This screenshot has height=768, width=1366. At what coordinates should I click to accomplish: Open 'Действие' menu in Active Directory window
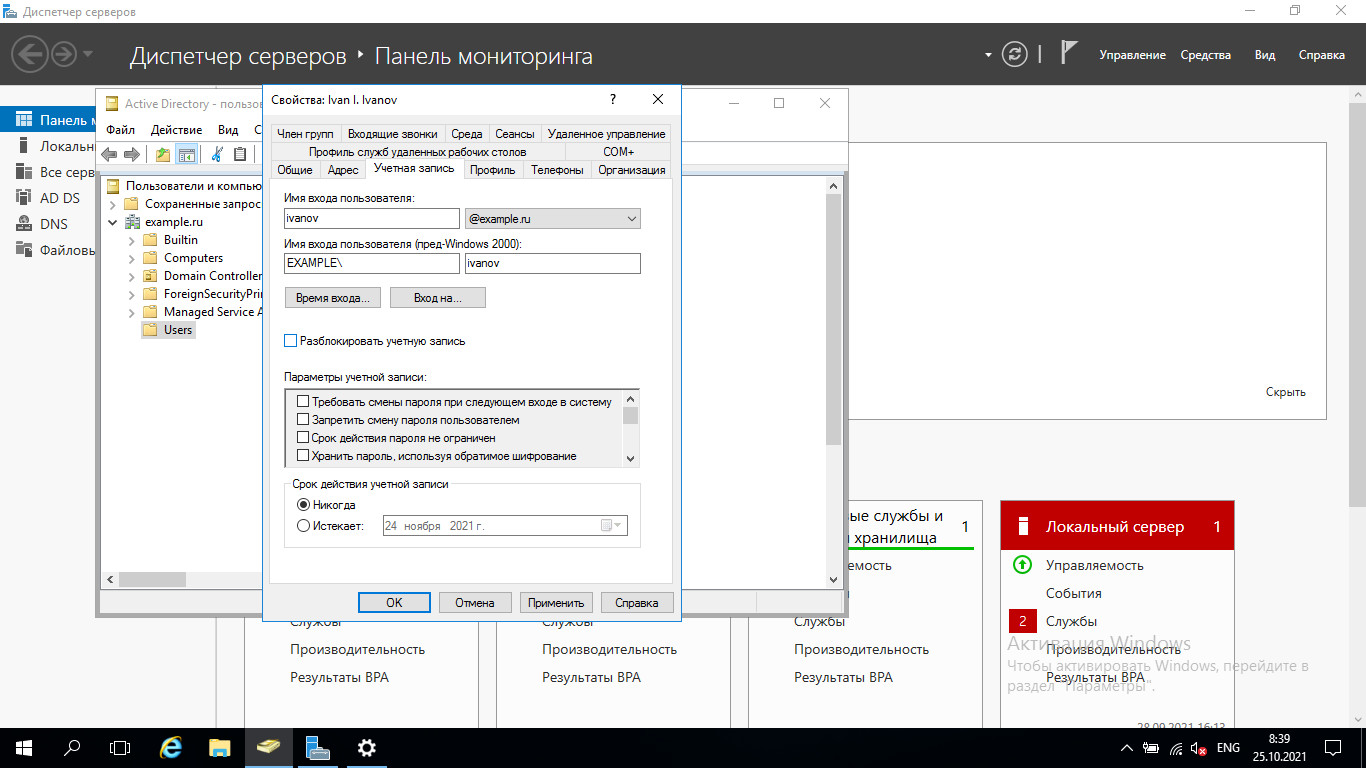(176, 130)
